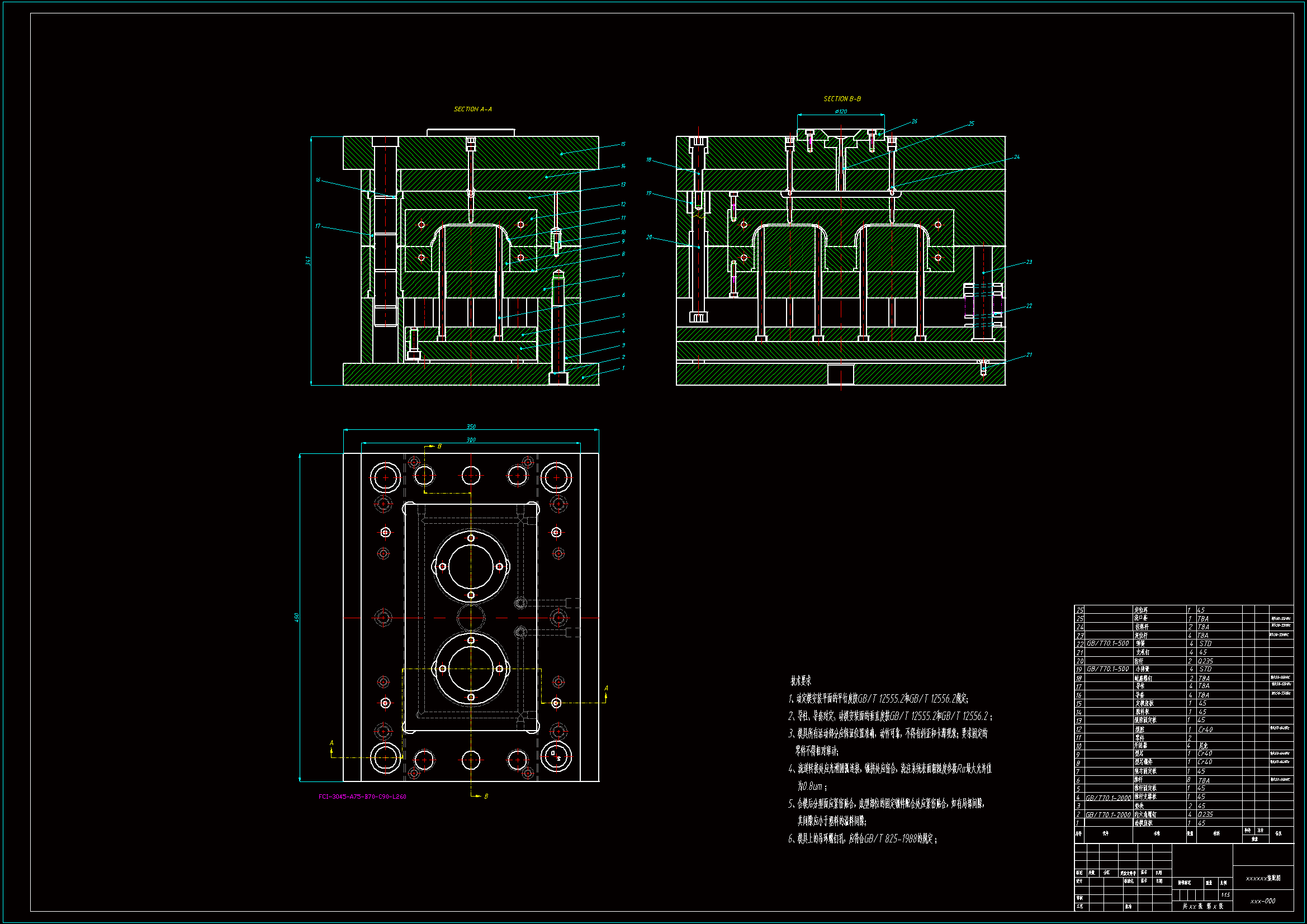This screenshot has width=1307, height=924.
Task: Select the ø120 dimension text
Action: click(x=841, y=112)
